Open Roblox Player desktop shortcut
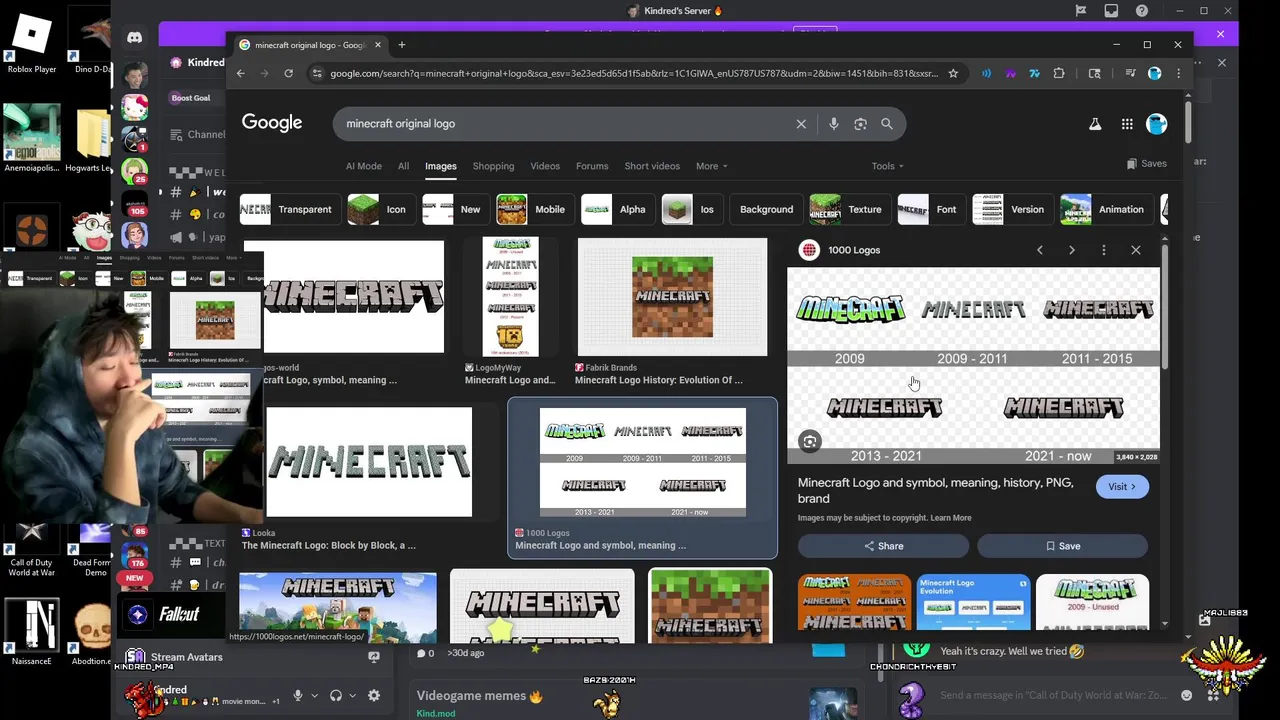This screenshot has width=1280, height=720. 32,45
